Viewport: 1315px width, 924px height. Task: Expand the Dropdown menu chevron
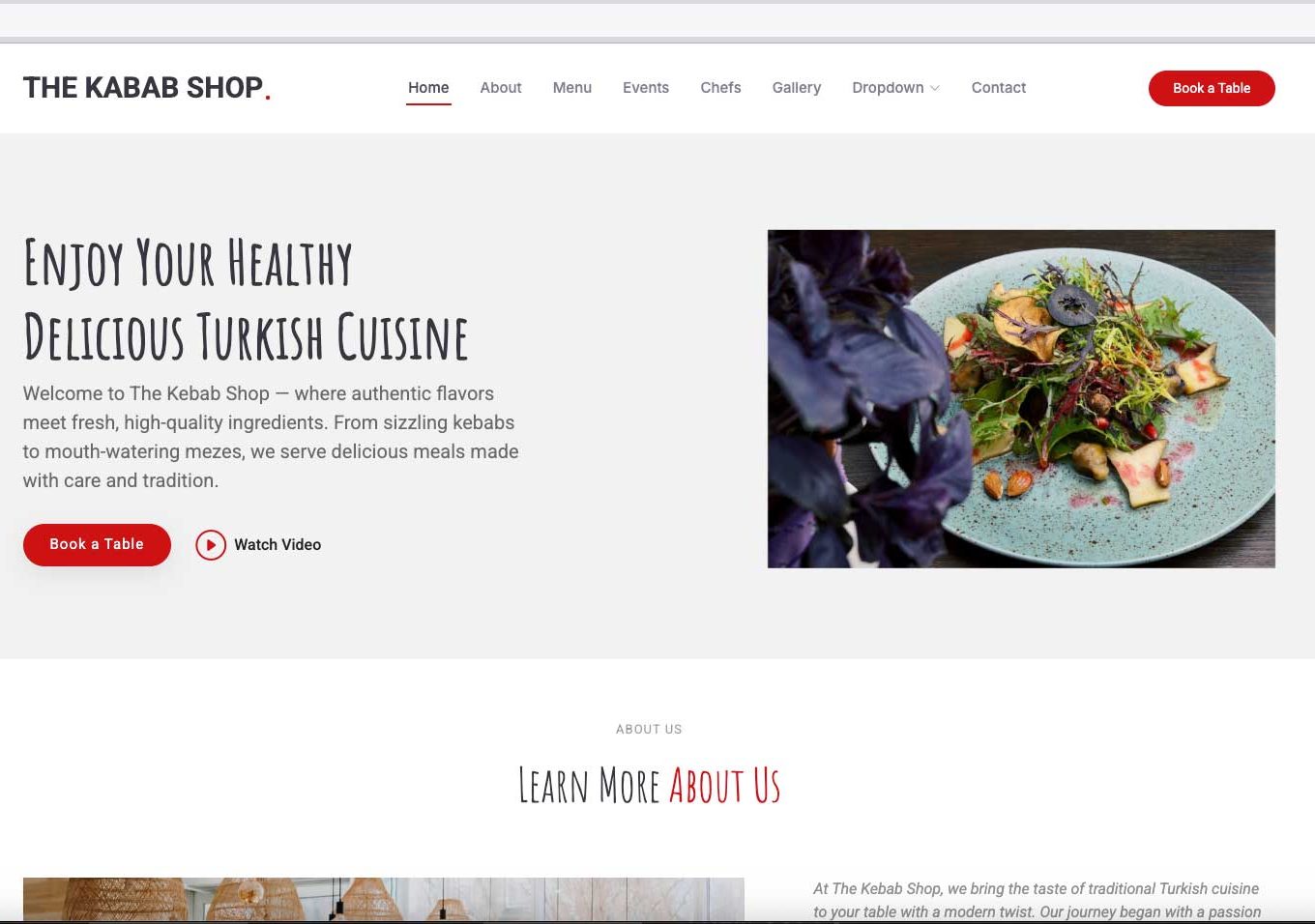(935, 88)
